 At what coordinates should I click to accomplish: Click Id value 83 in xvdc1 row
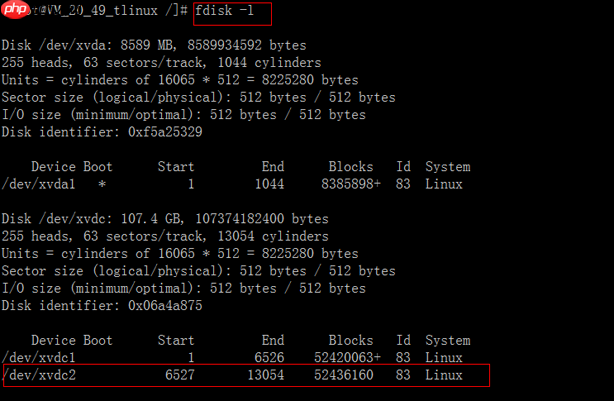(403, 358)
